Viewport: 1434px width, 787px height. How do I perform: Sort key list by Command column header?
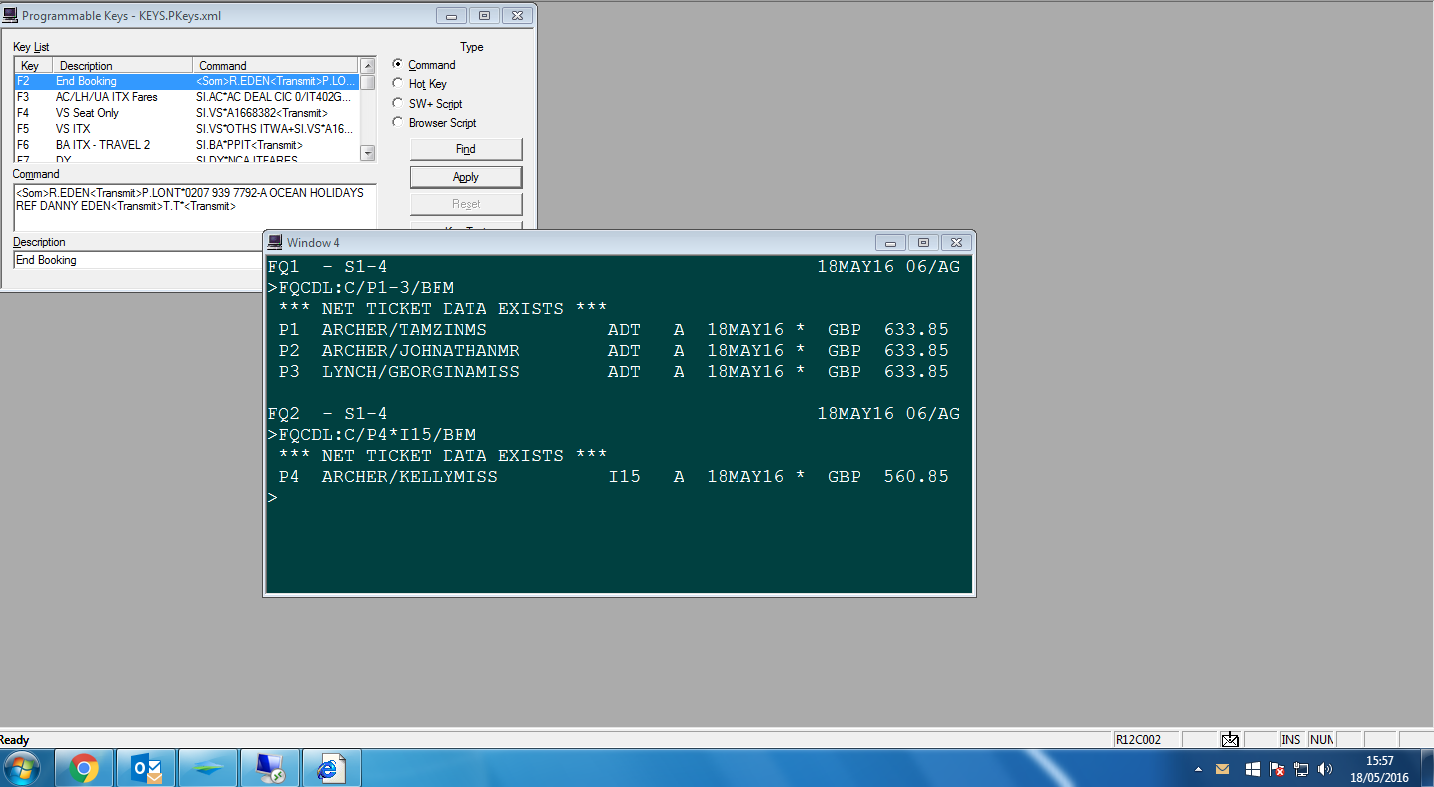(x=275, y=66)
